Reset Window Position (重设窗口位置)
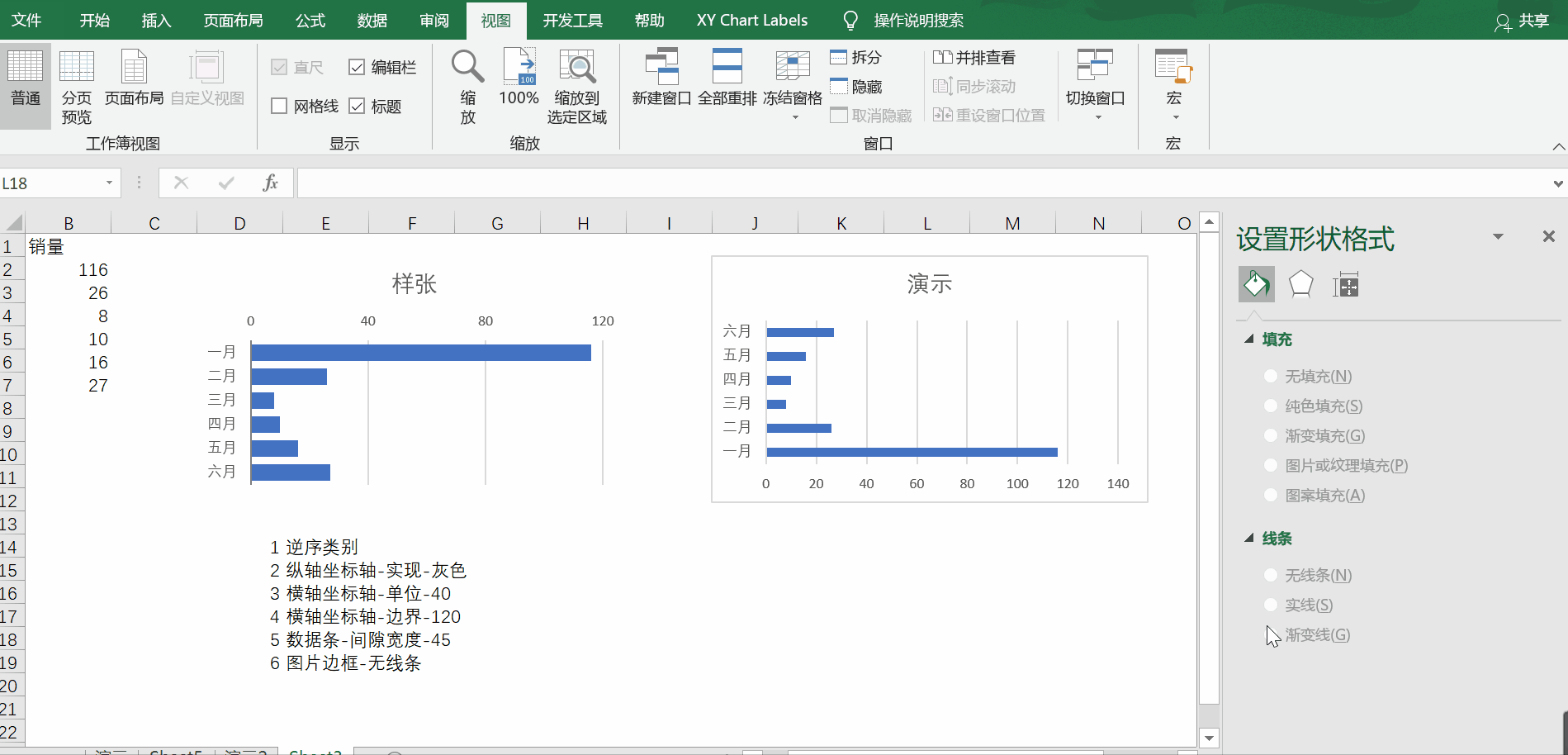Screen dimensions: 1568x755 click(989, 115)
